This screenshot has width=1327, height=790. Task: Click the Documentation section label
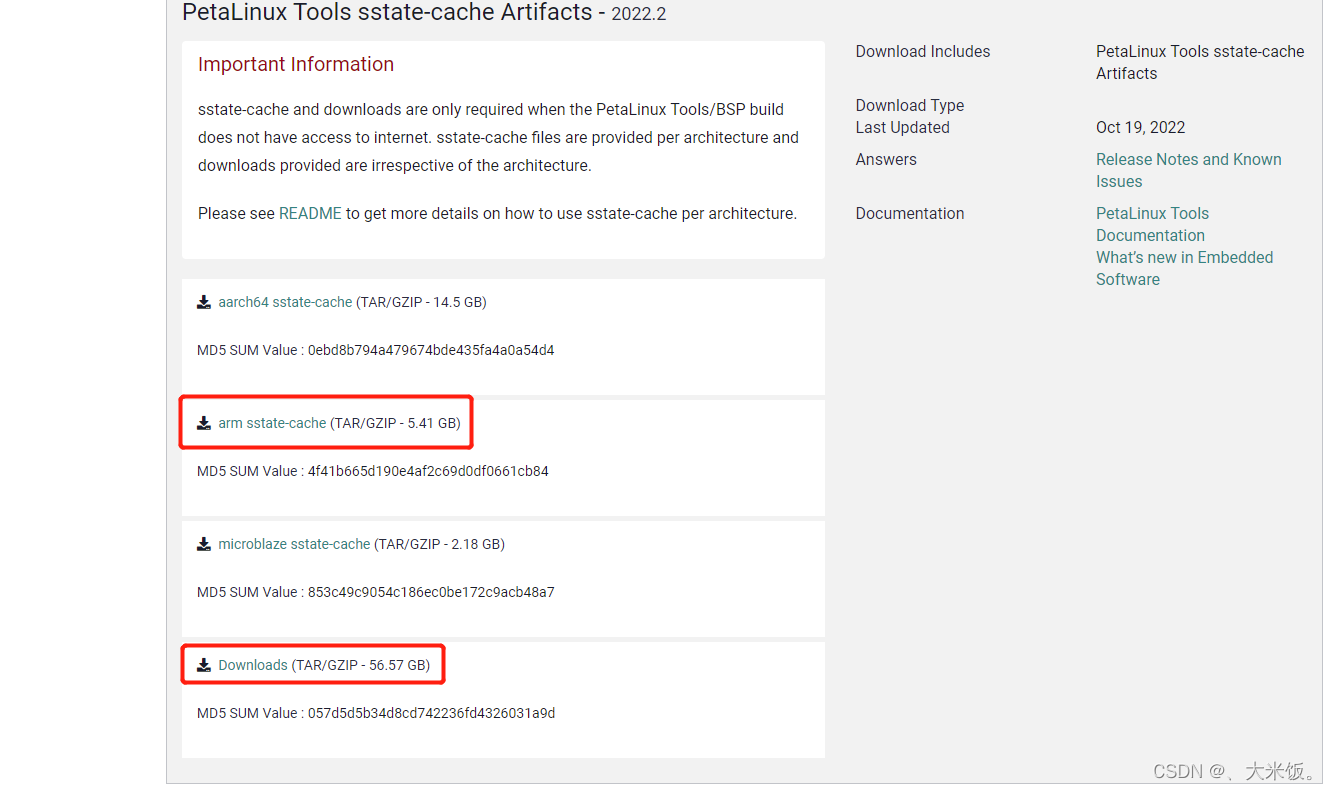pyautogui.click(x=909, y=213)
